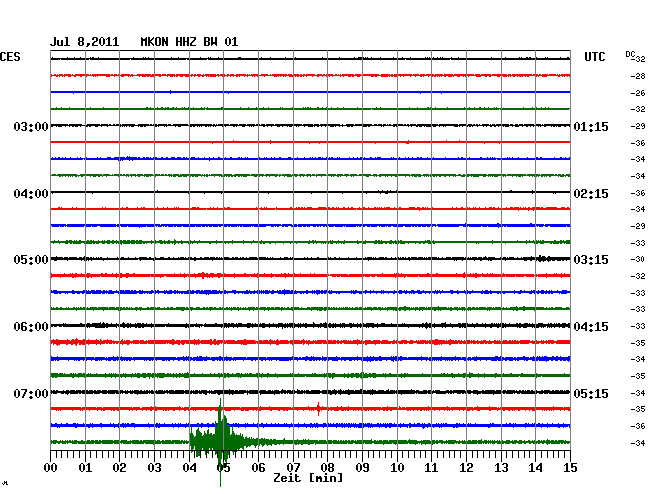Click the 05:15 UTC time label
The width and height of the screenshot is (650, 494).
coord(591,393)
